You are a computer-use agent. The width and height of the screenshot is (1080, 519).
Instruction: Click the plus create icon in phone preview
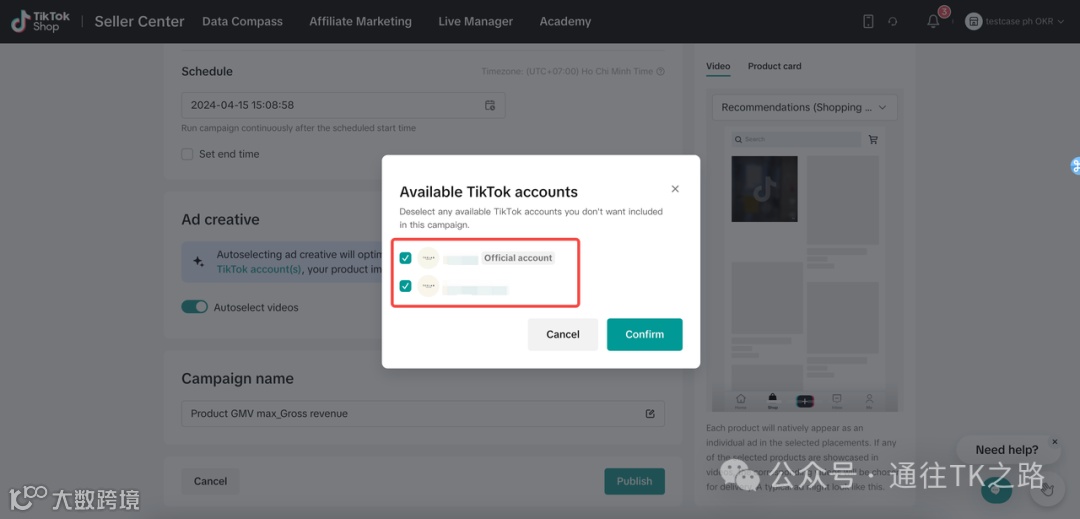click(804, 401)
